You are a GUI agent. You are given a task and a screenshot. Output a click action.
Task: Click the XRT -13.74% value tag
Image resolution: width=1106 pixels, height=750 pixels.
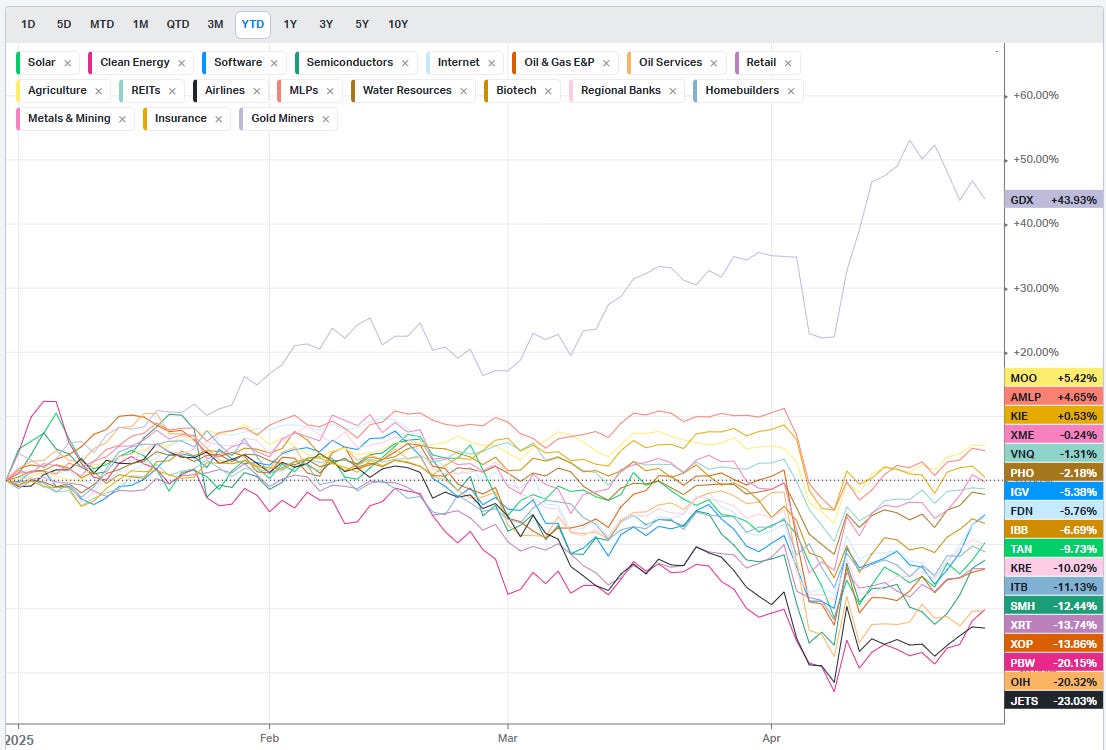pos(1054,625)
